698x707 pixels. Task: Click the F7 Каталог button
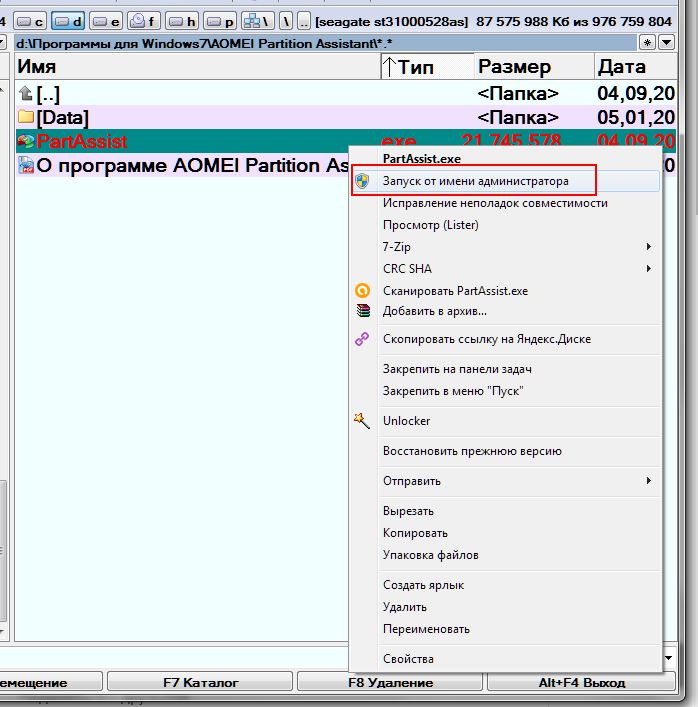click(200, 683)
